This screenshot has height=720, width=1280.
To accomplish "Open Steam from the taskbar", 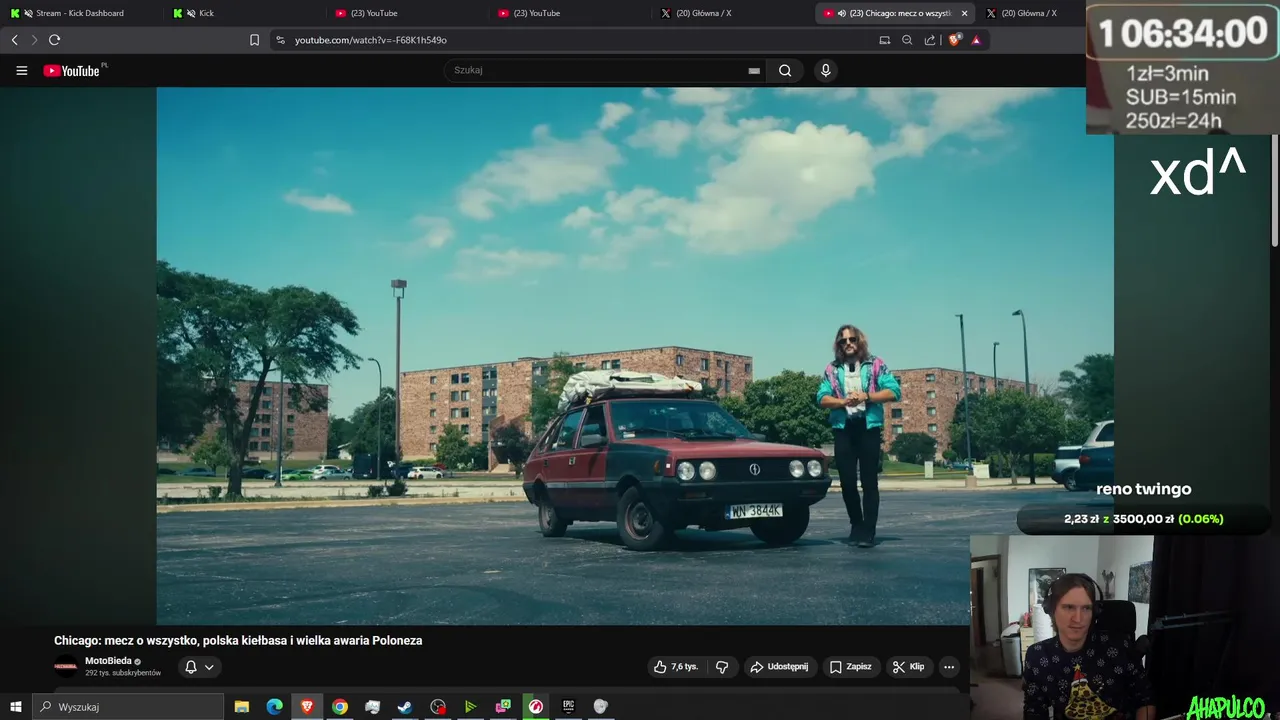I will coord(405,707).
